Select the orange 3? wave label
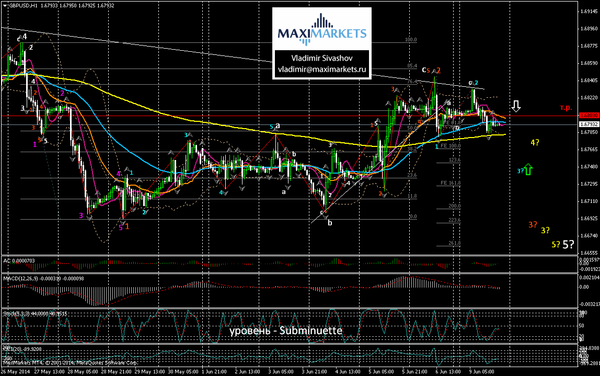This screenshot has width=600, height=376. pyautogui.click(x=533, y=225)
